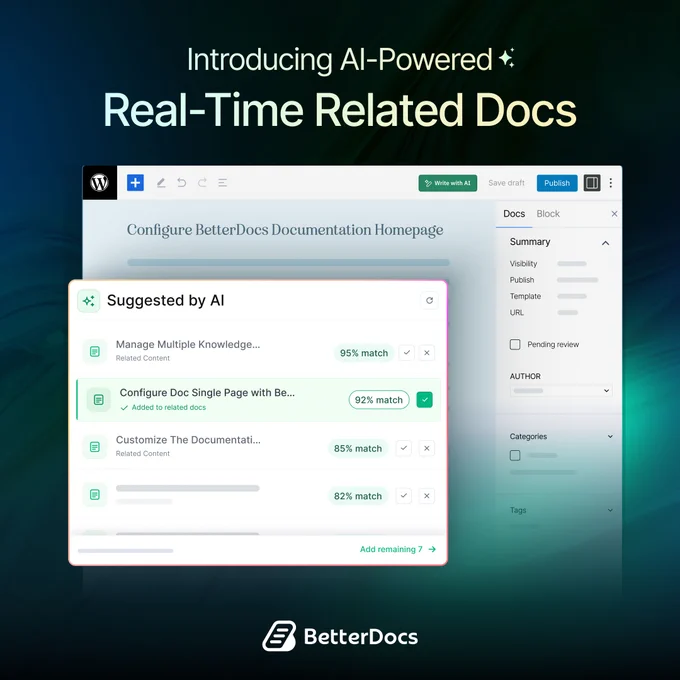Click Write with AI button
The height and width of the screenshot is (680, 680).
(x=448, y=183)
